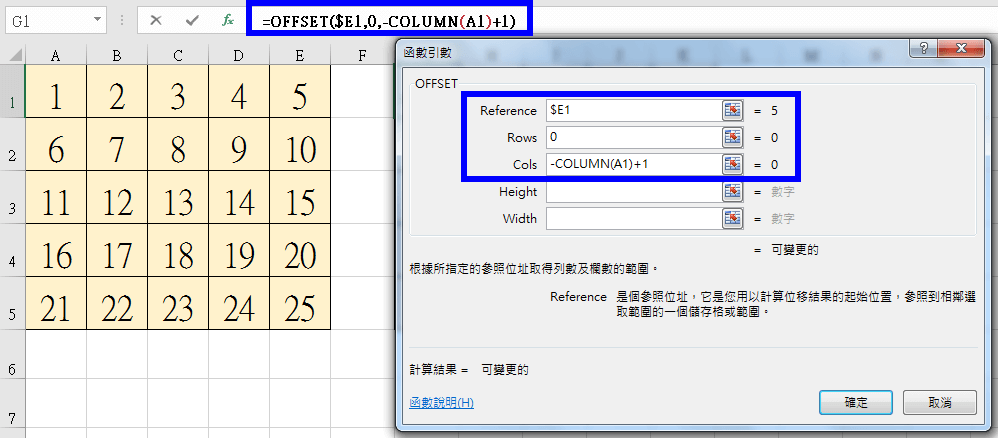Click collapse dialog icon beside Width field
Screen dimensions: 998x438
click(733, 218)
